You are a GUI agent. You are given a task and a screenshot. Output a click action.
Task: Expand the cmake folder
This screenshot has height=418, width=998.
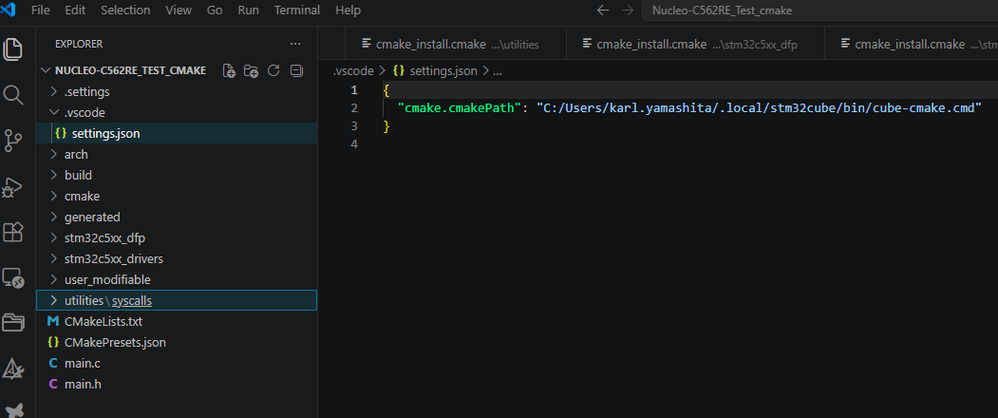point(177,196)
